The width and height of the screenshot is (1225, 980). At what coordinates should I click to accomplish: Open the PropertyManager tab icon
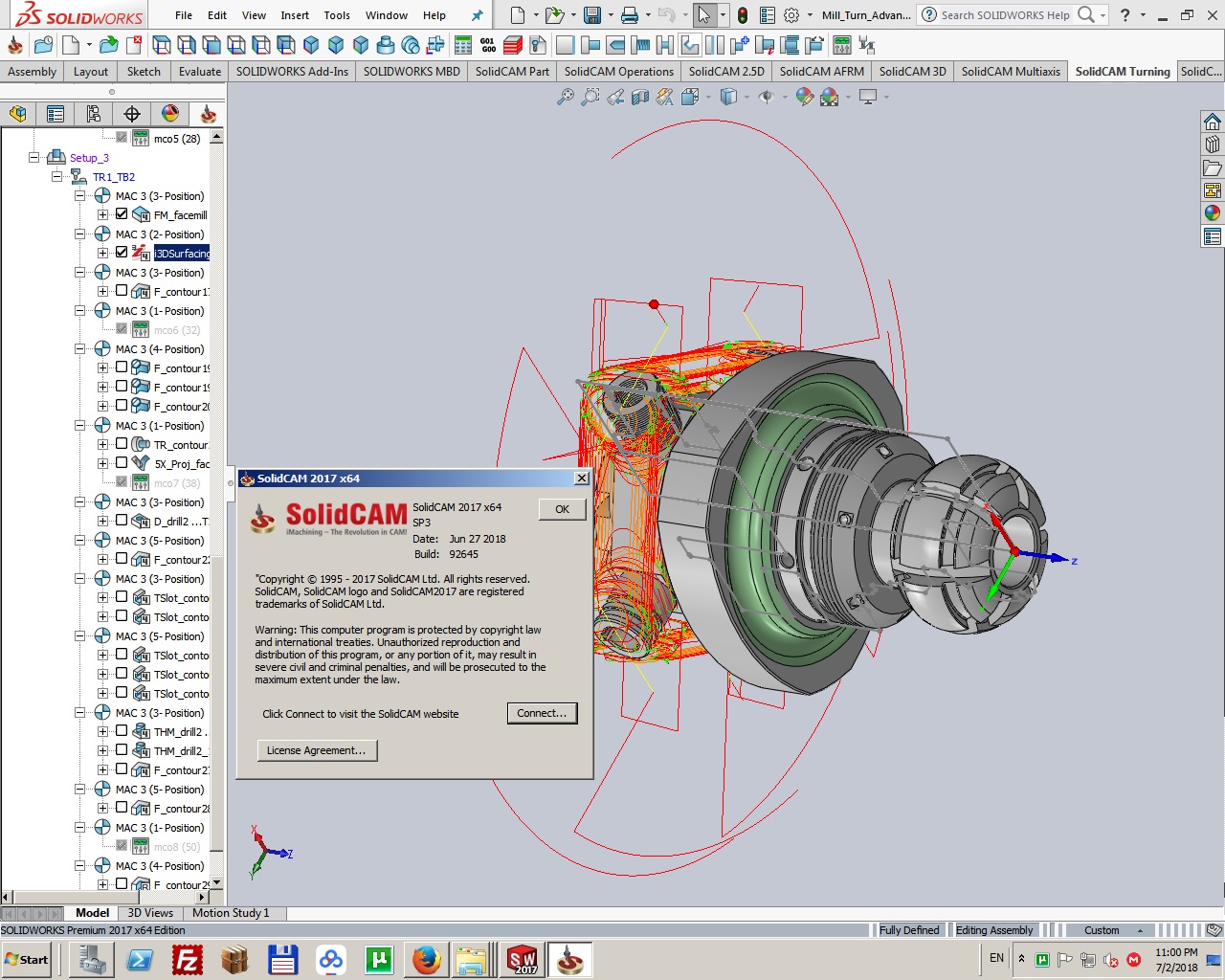coord(56,114)
